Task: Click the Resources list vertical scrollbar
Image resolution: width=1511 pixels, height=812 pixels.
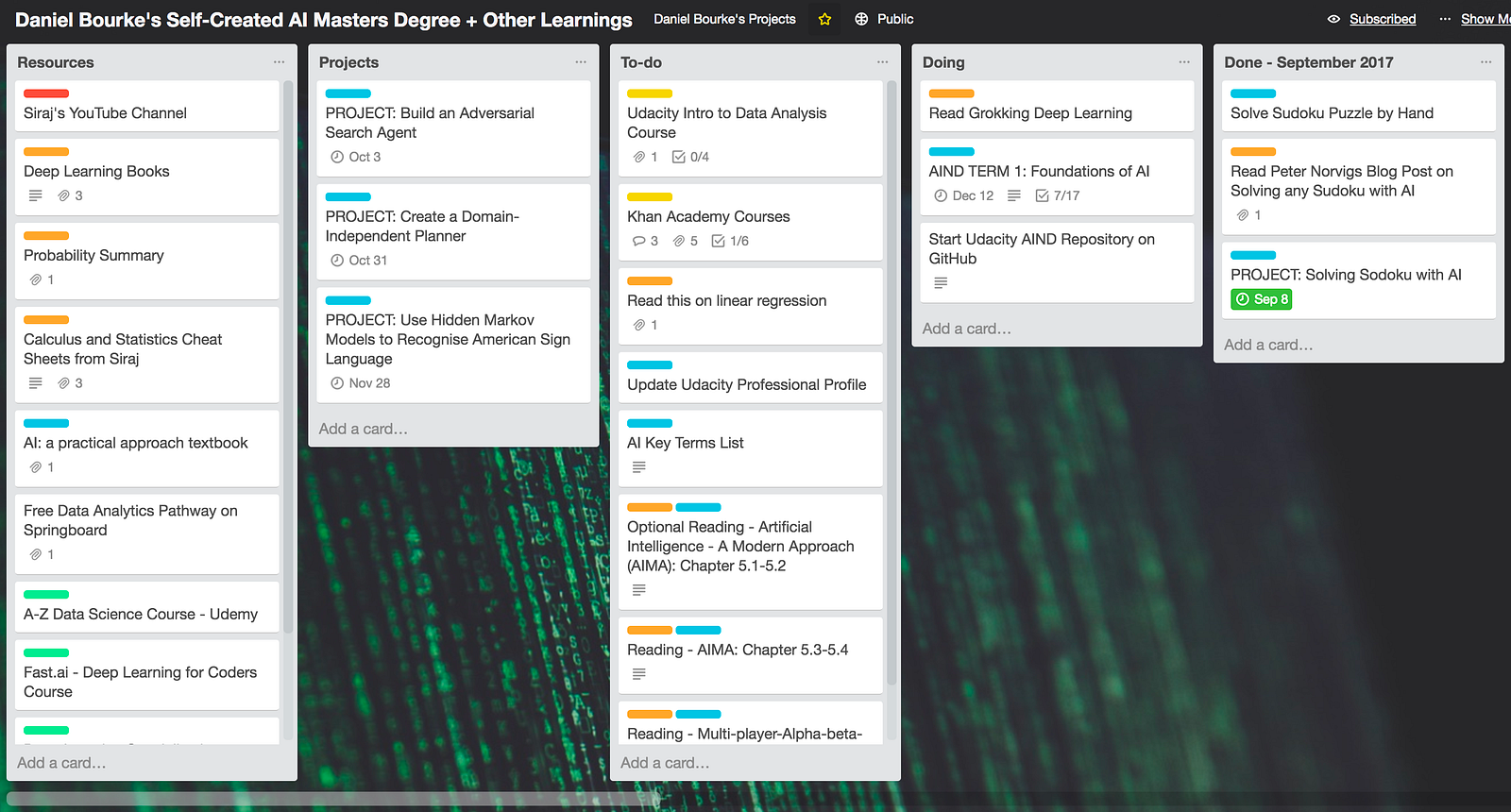Action: coord(288,357)
